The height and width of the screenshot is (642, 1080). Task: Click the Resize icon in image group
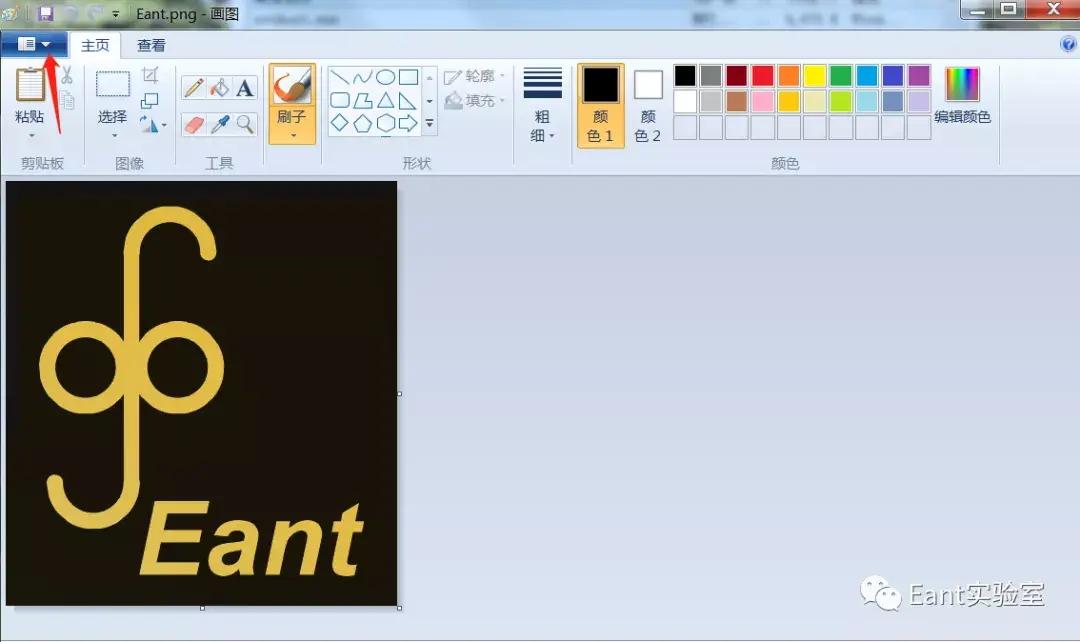(149, 101)
